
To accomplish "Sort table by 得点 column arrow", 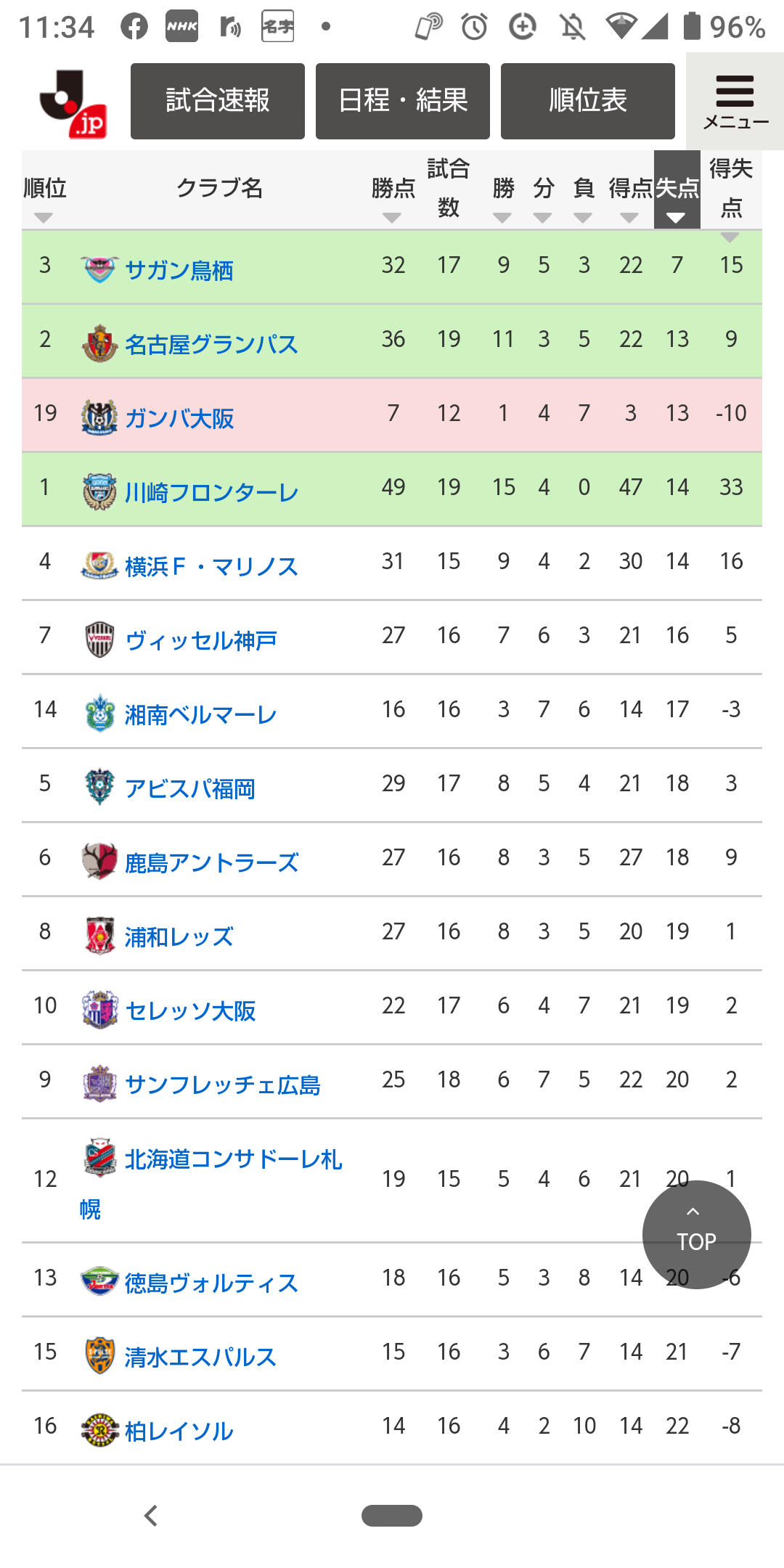I will [629, 218].
